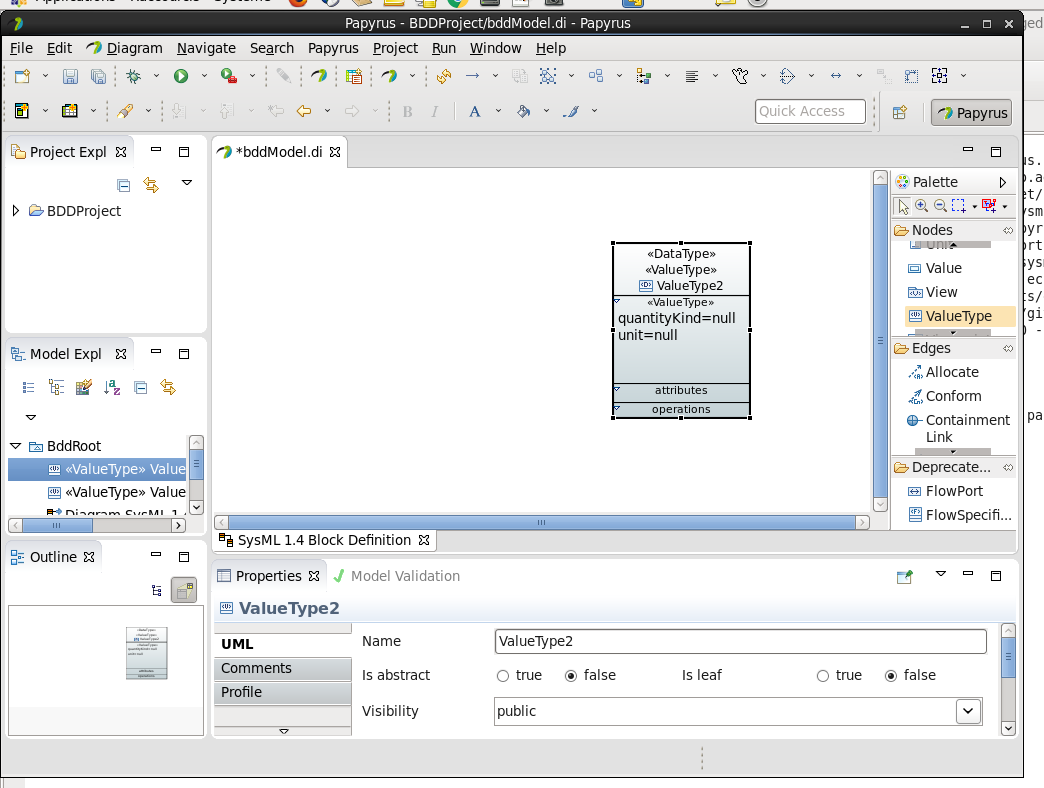Click the Open Perspective icon
Viewport: 1044px width, 788px height.
tap(900, 112)
